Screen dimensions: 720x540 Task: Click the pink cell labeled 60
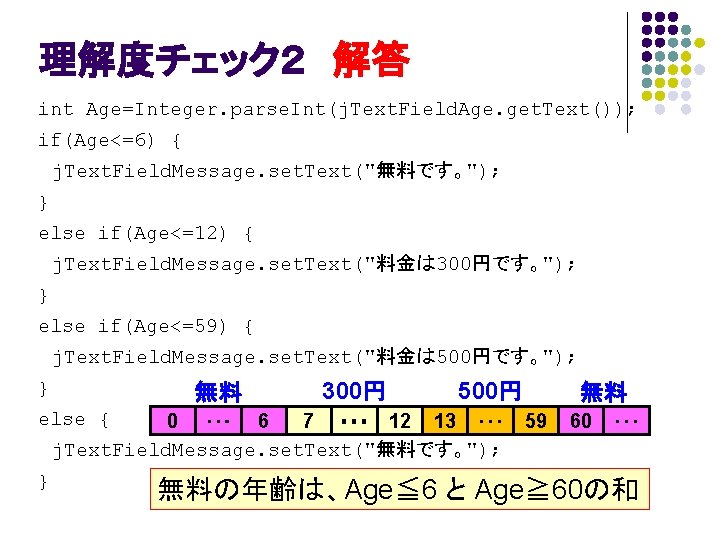coord(580,421)
